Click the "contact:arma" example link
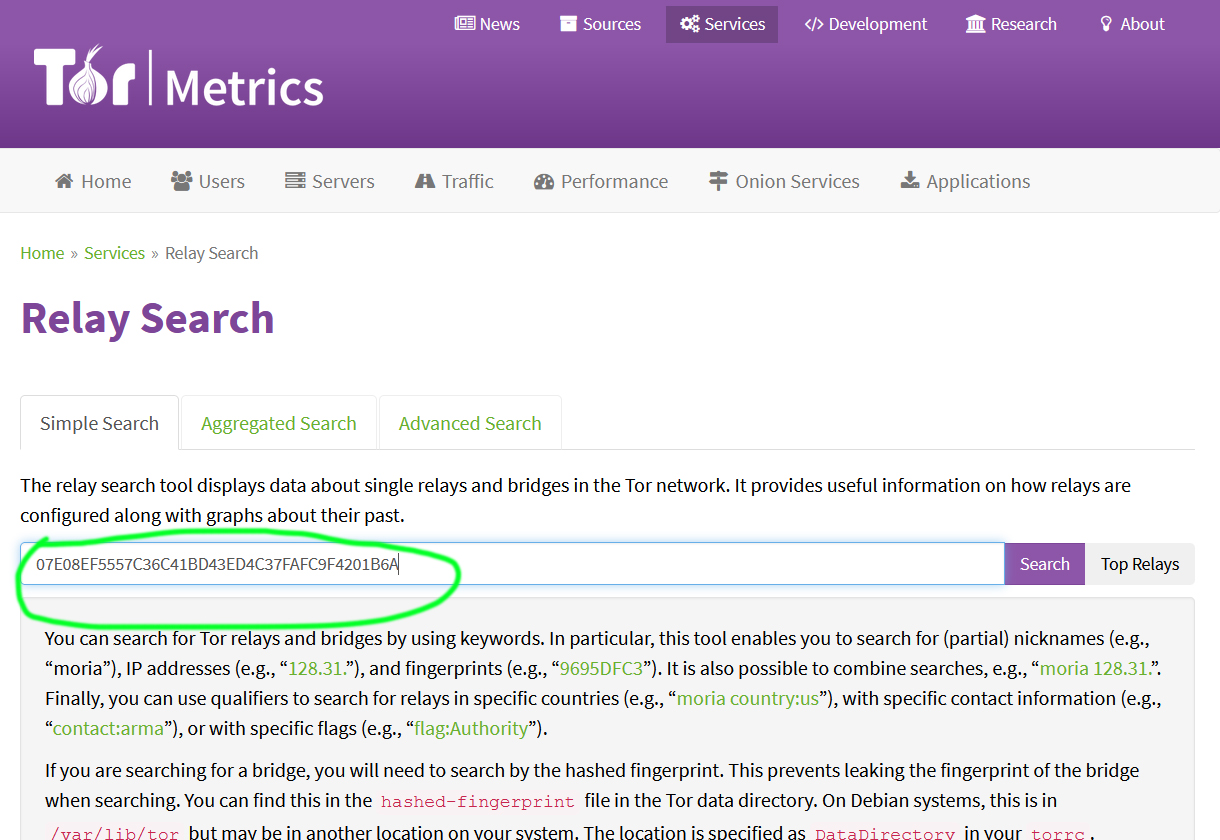The height and width of the screenshot is (840, 1220). (108, 728)
